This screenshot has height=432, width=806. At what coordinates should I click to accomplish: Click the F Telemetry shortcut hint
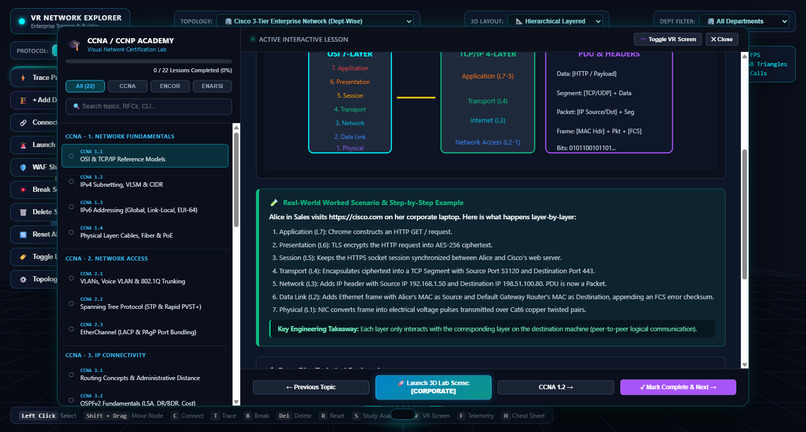[476, 416]
